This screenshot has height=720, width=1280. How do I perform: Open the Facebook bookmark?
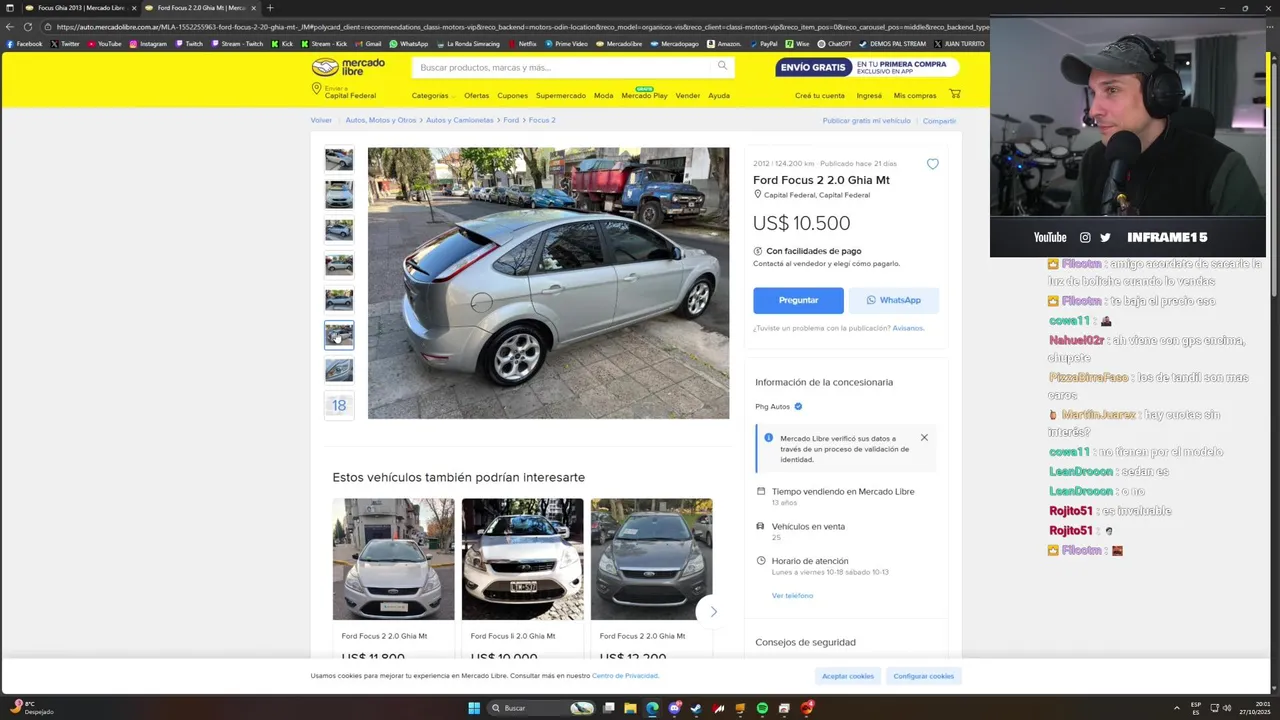(x=24, y=44)
